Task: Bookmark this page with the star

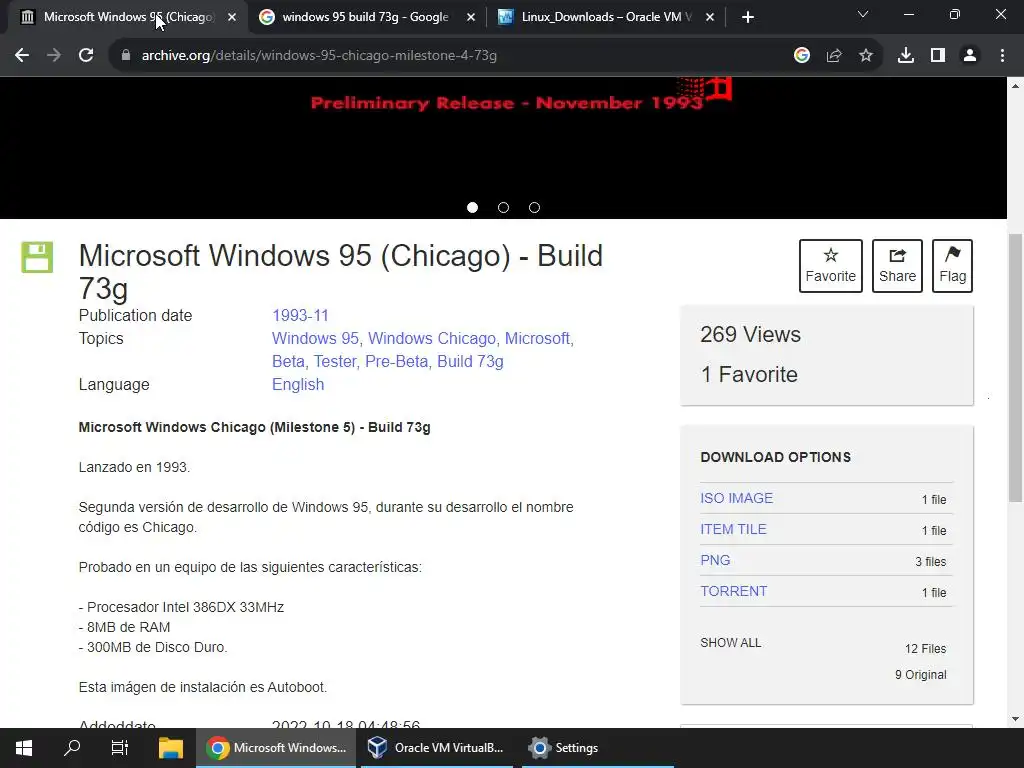Action: click(x=866, y=56)
